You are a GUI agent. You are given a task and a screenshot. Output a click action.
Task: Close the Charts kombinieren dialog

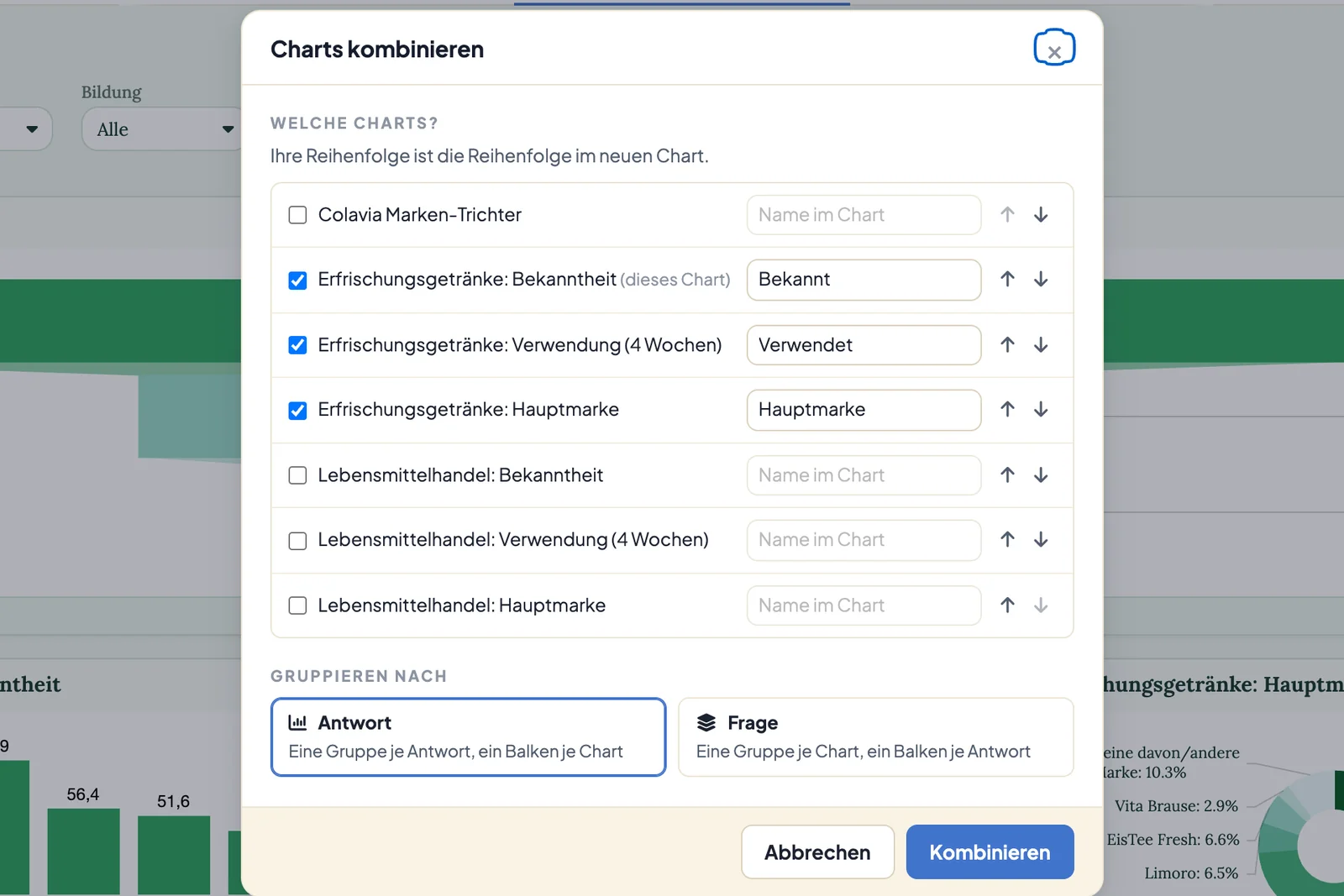(x=1054, y=48)
